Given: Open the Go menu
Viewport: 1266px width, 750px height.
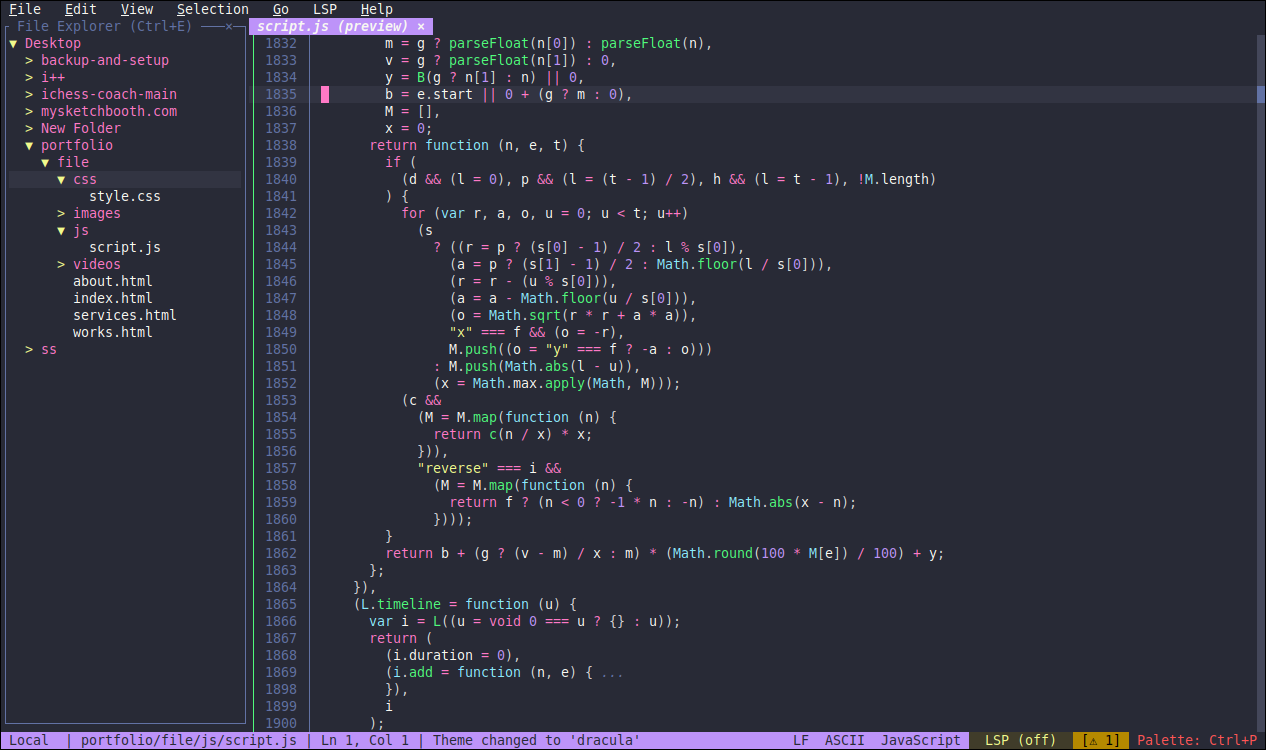Looking at the screenshot, I should click(281, 9).
